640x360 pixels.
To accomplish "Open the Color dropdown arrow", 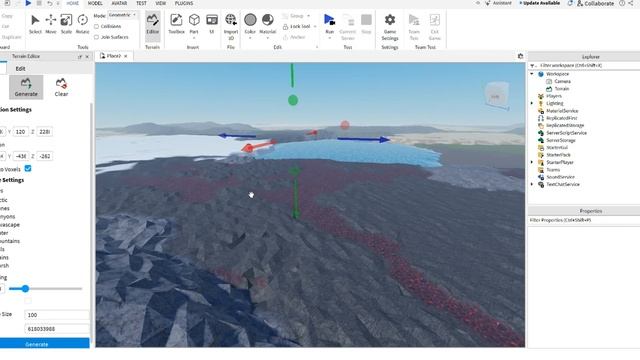I will click(250, 38).
